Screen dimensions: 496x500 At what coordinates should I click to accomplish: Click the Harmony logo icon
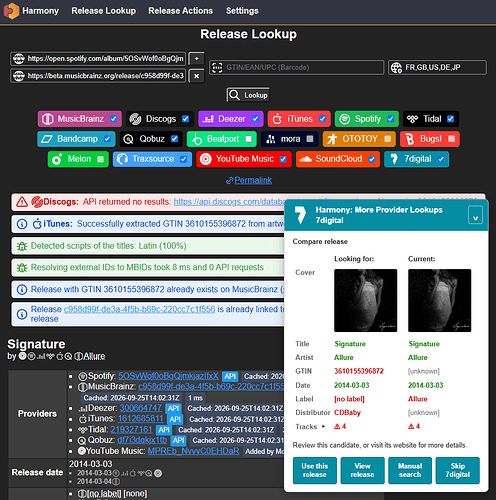point(11,11)
